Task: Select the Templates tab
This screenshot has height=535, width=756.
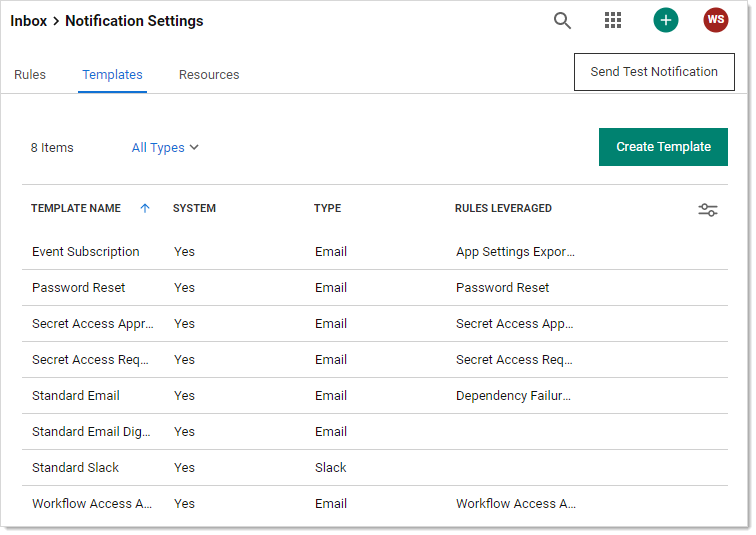Action: [112, 75]
